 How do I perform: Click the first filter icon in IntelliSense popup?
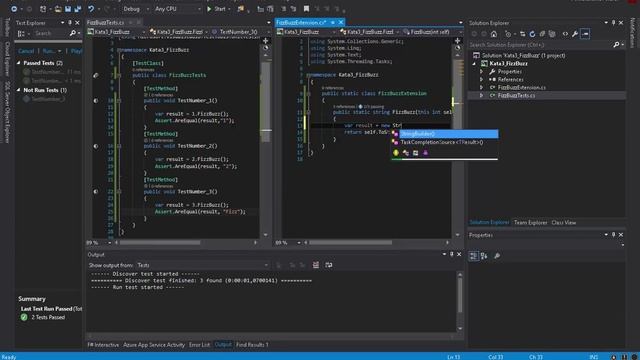(396, 153)
